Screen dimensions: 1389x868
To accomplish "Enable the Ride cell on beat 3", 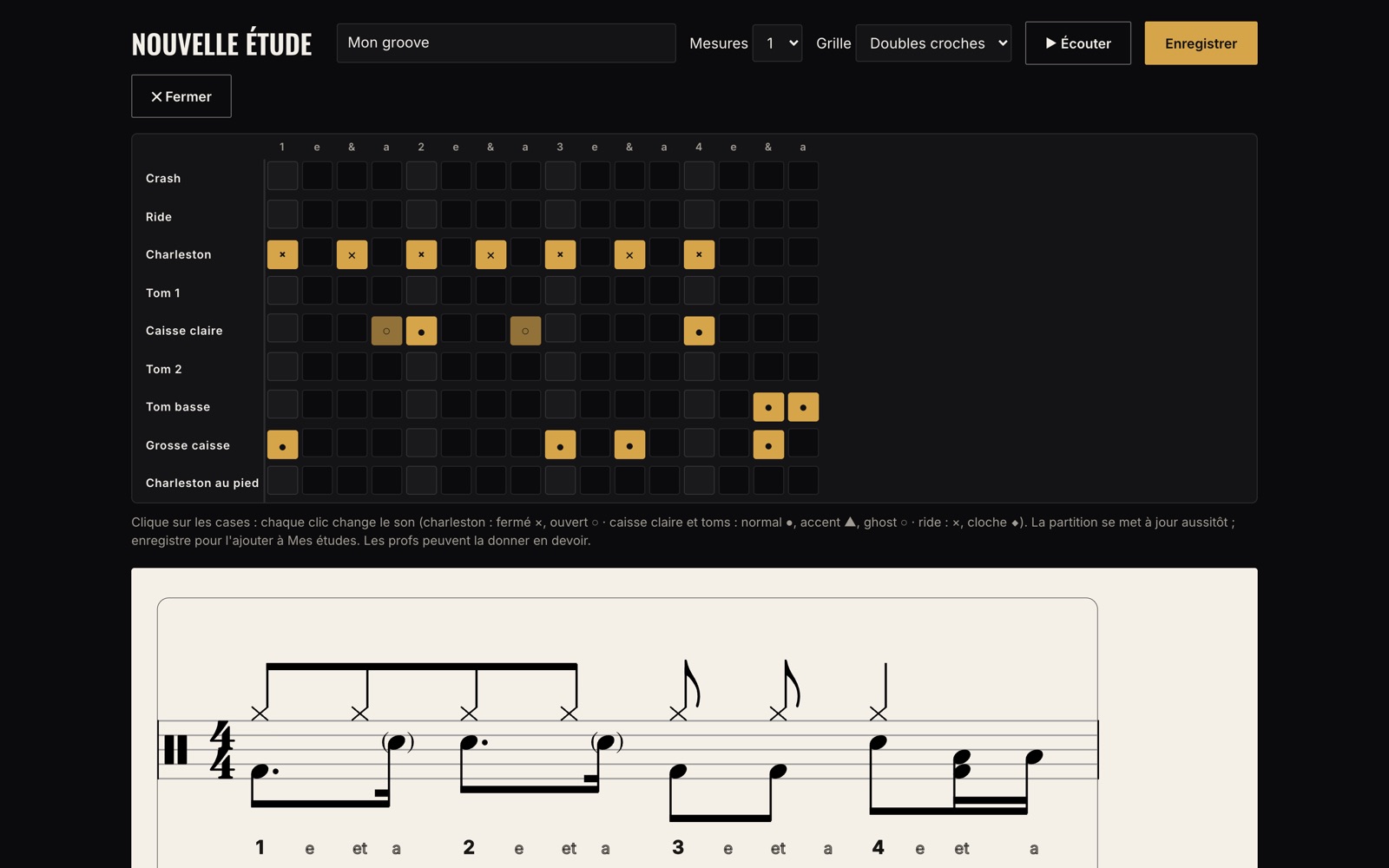I will (x=560, y=214).
